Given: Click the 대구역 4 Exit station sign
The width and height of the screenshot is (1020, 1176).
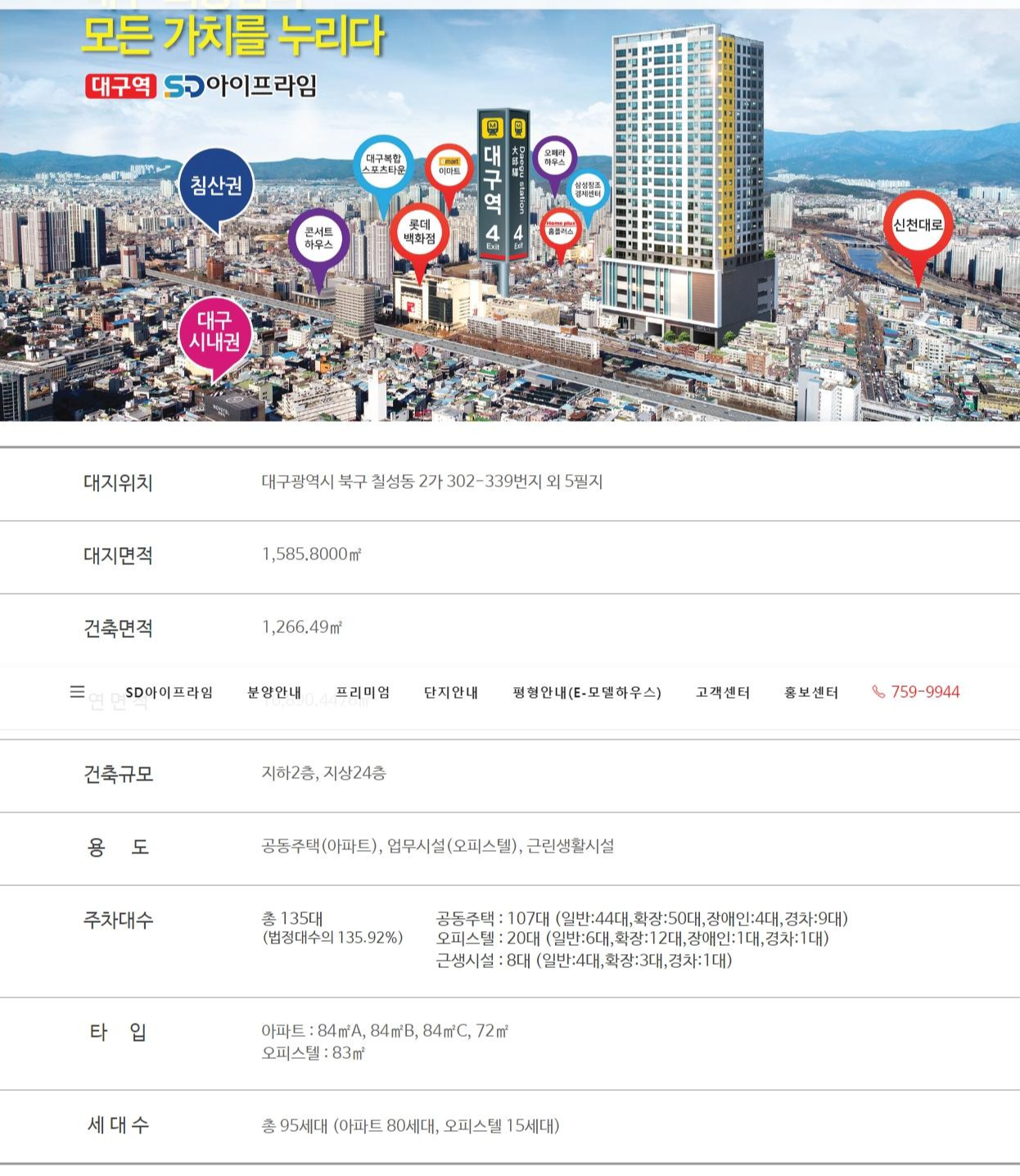Looking at the screenshot, I should pyautogui.click(x=503, y=187).
